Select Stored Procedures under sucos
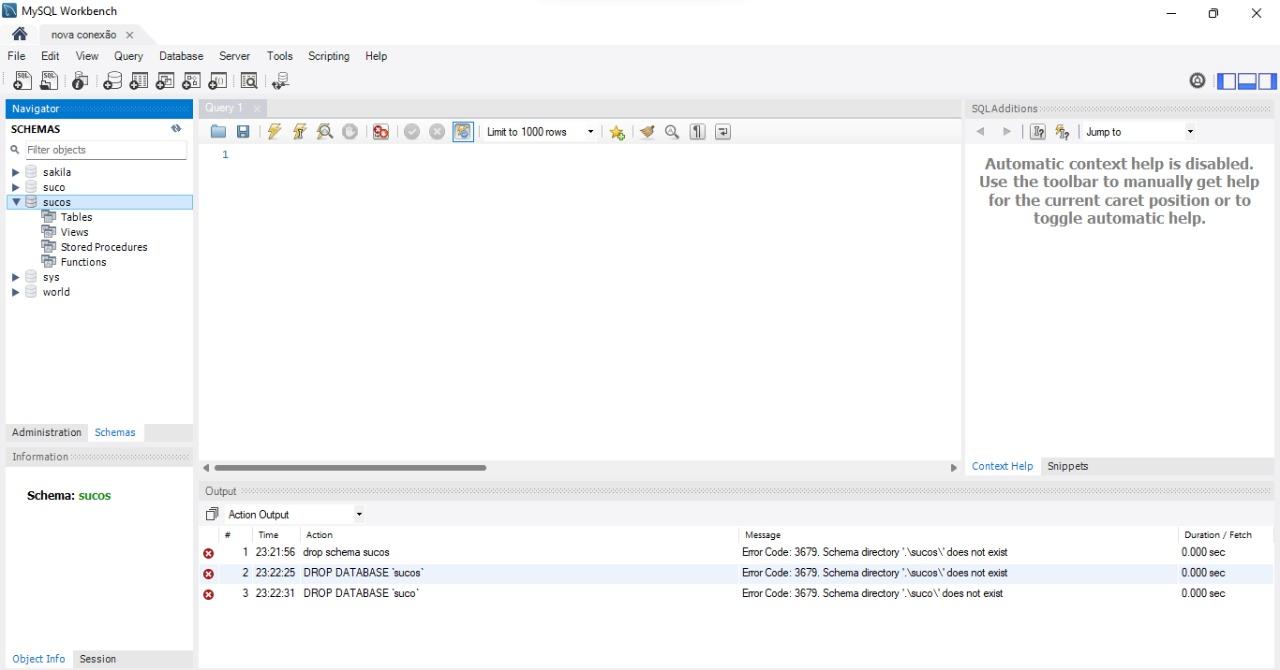The width and height of the screenshot is (1280, 670). [103, 247]
